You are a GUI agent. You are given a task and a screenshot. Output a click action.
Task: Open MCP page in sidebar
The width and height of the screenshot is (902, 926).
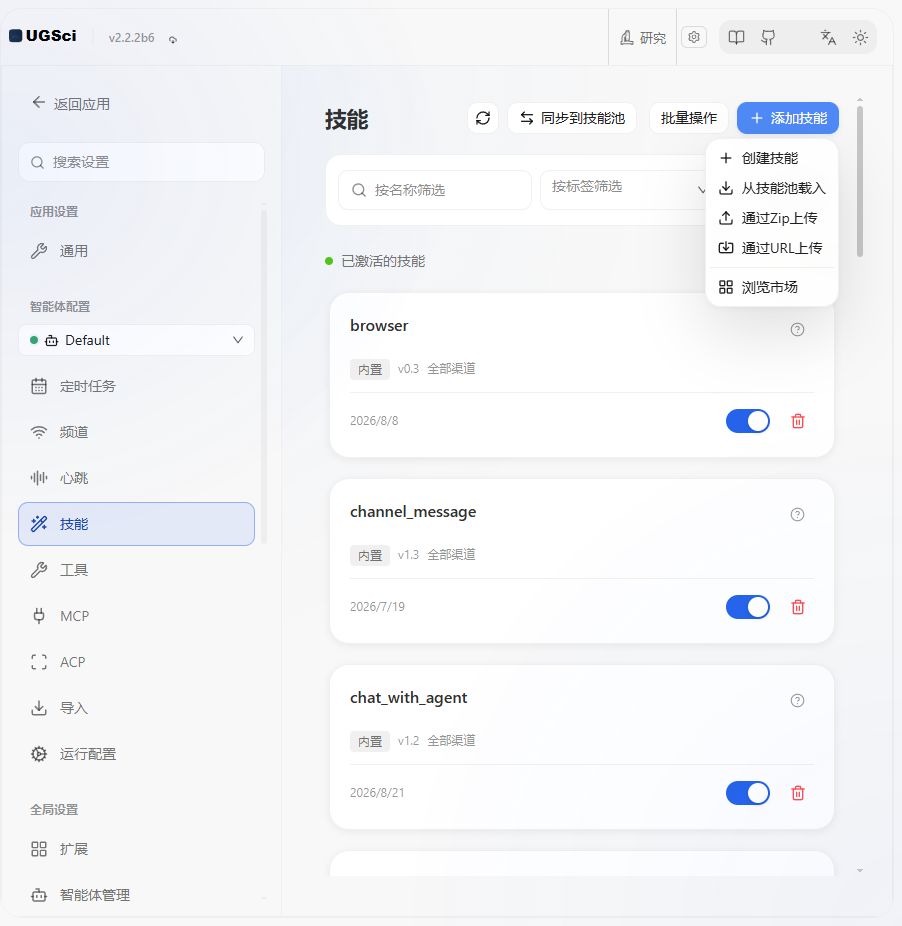coord(136,616)
